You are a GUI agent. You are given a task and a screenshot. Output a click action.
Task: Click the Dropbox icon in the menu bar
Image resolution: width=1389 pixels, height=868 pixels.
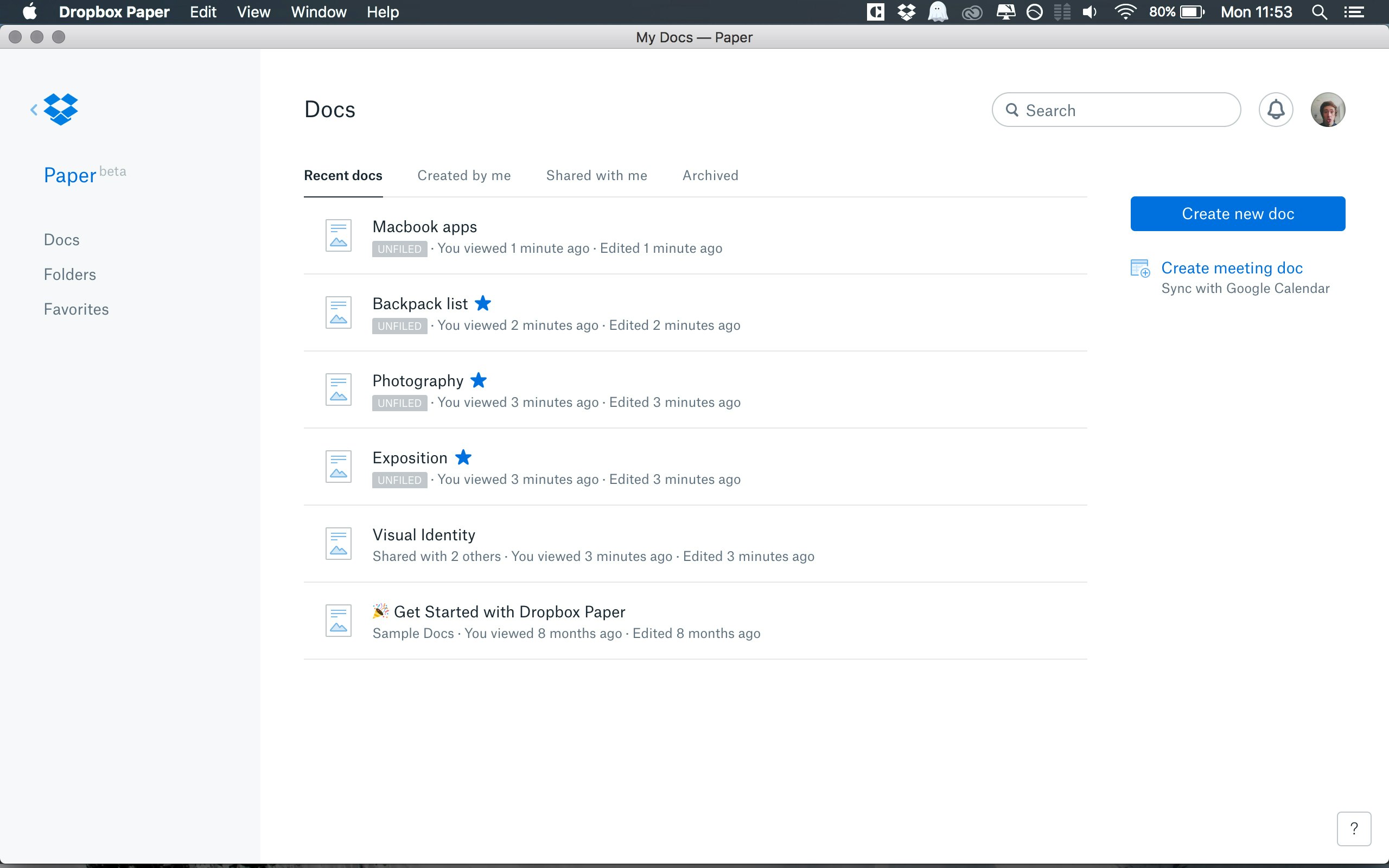pos(905,11)
